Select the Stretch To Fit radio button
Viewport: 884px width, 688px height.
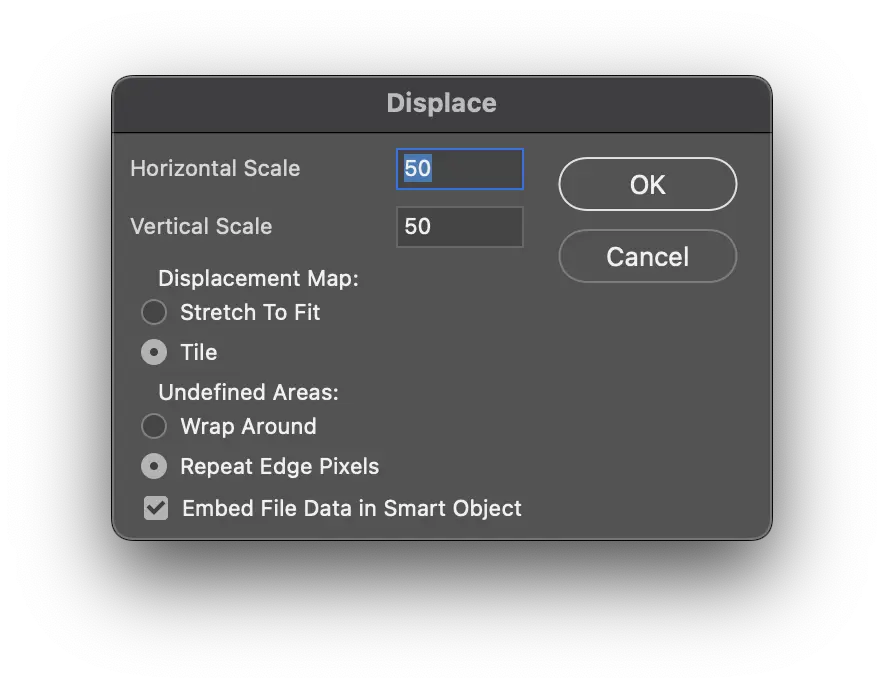pyautogui.click(x=154, y=312)
